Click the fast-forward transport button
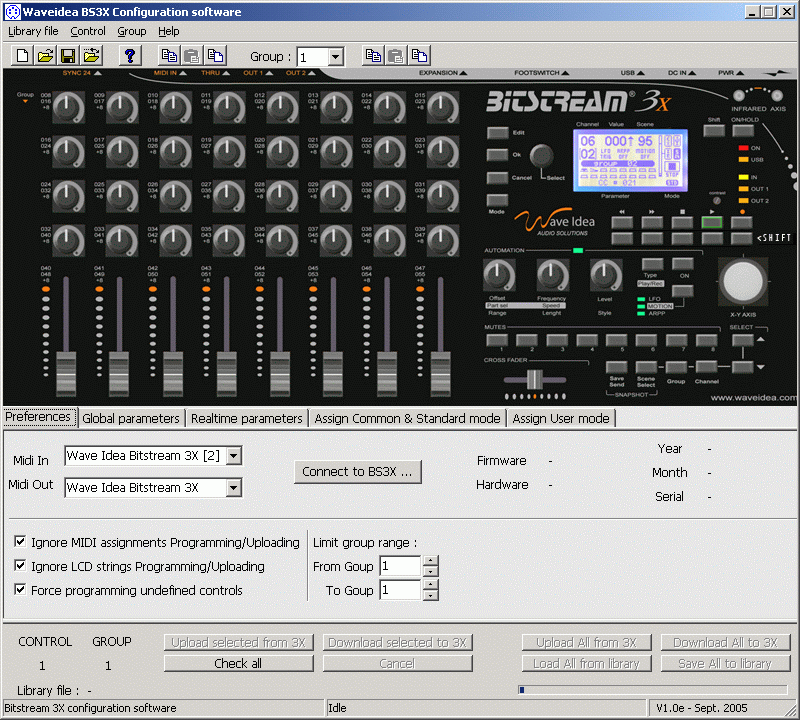 (652, 222)
